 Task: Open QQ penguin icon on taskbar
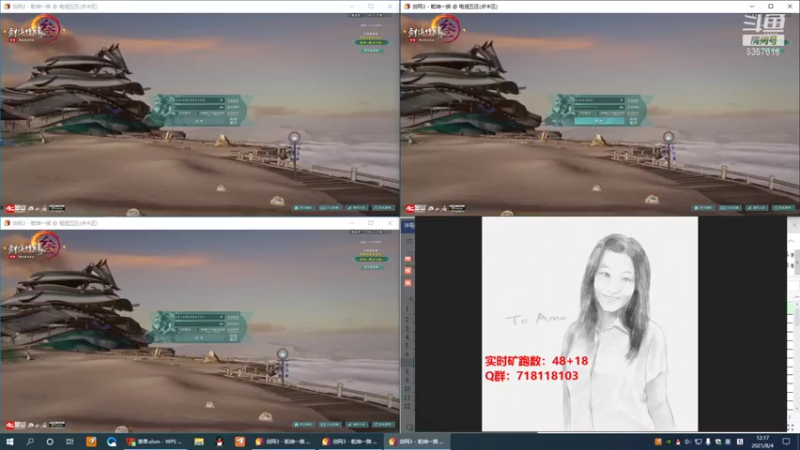click(219, 441)
